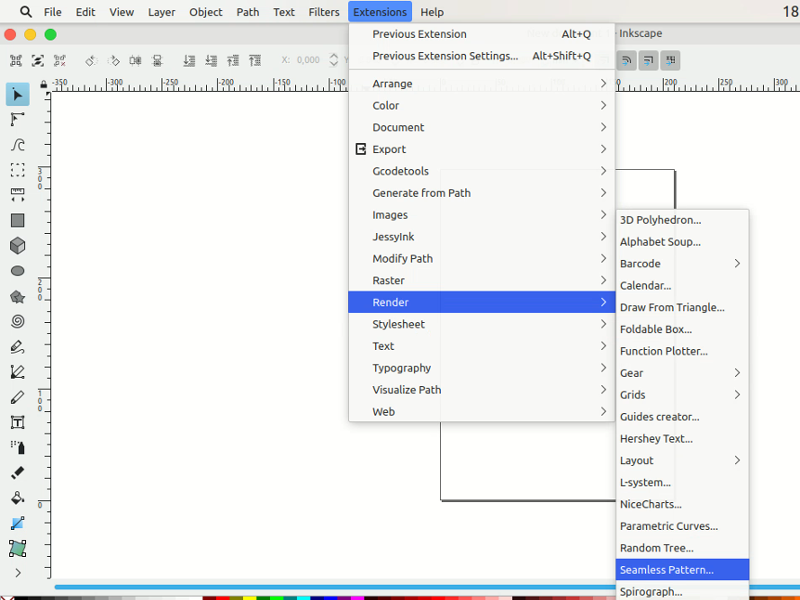Select the Node editing tool
This screenshot has height=600, width=800.
[16, 120]
